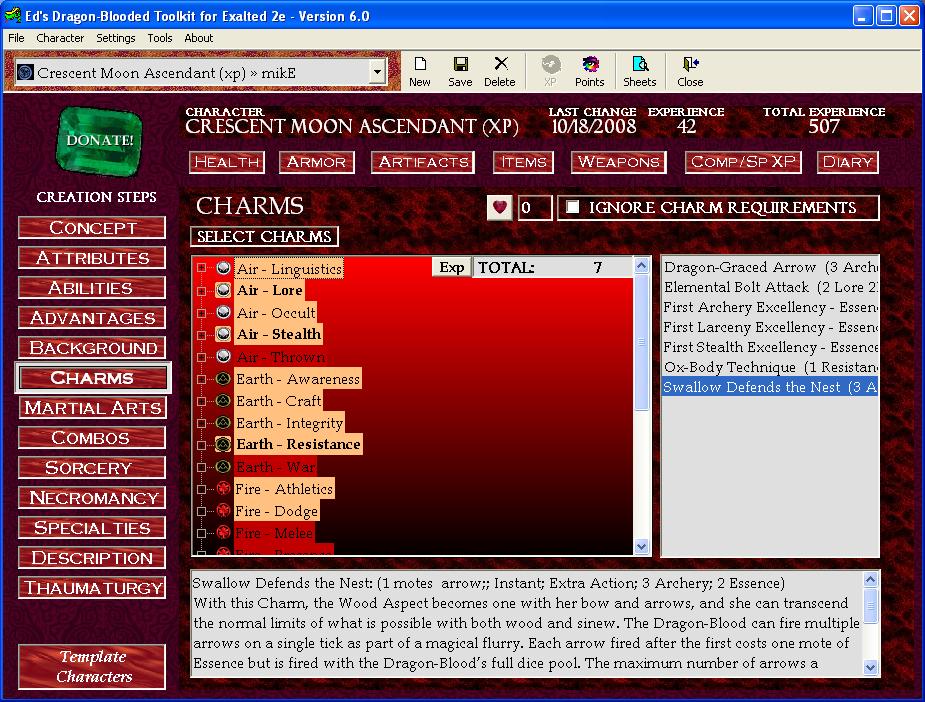Viewport: 925px width, 702px height.
Task: Expand the Air - Stealth tree node
Action: [202, 335]
